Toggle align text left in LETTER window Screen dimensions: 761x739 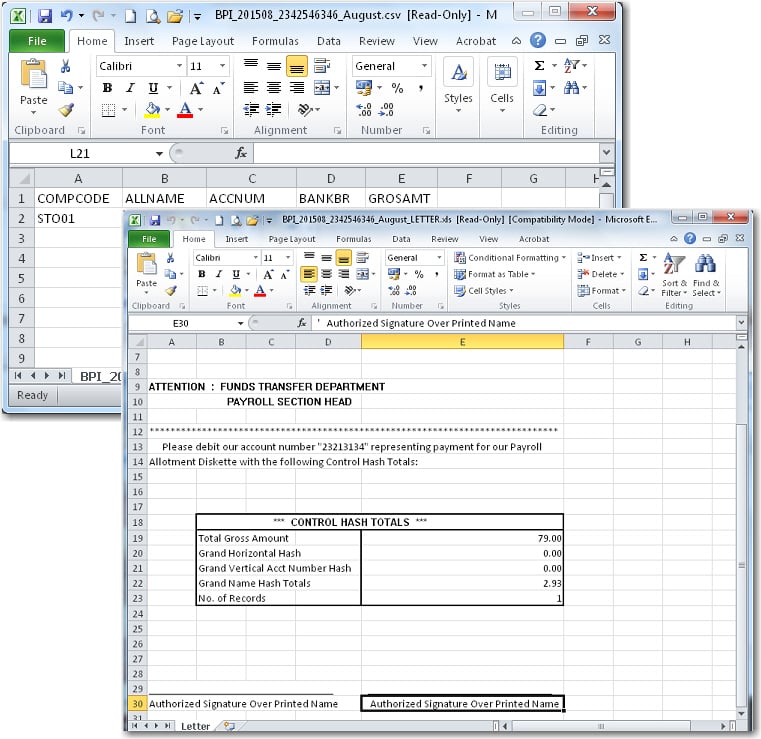click(309, 274)
